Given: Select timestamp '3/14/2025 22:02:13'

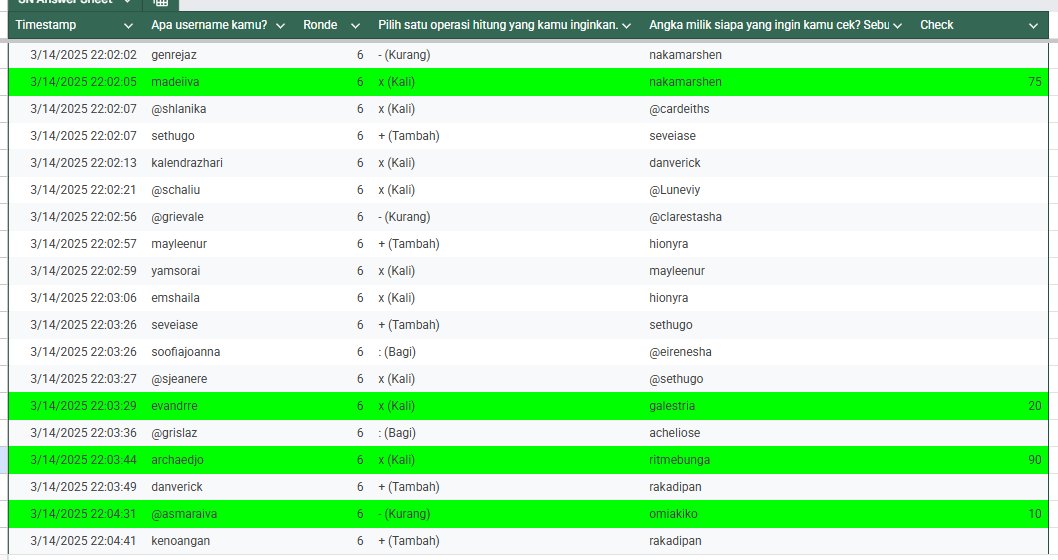Looking at the screenshot, I should tap(83, 163).
